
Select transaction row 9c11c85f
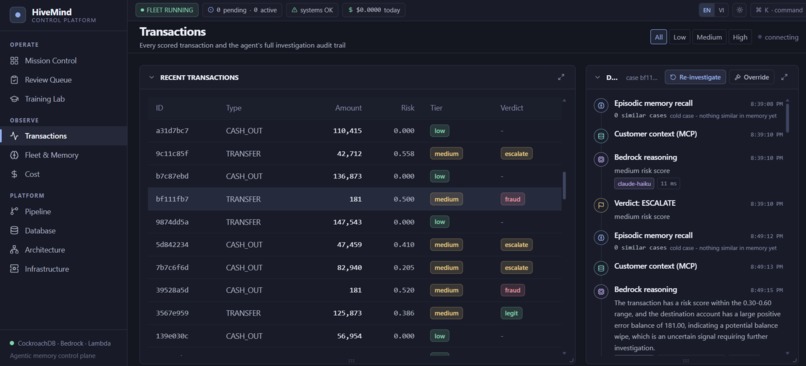click(354, 153)
